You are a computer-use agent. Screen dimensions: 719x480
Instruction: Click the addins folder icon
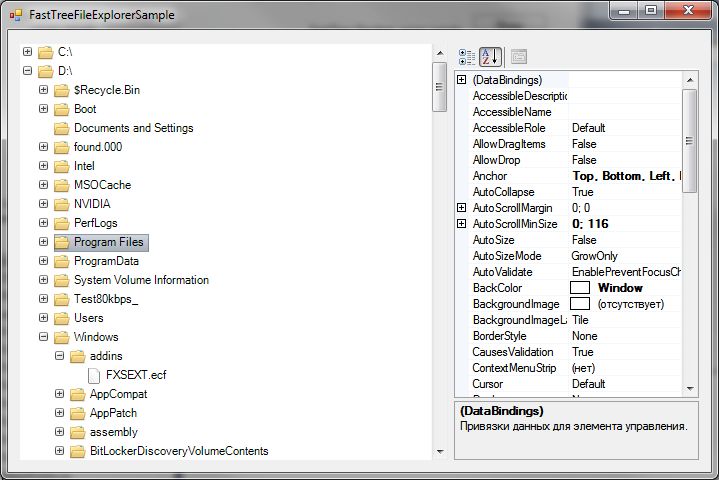pos(77,356)
